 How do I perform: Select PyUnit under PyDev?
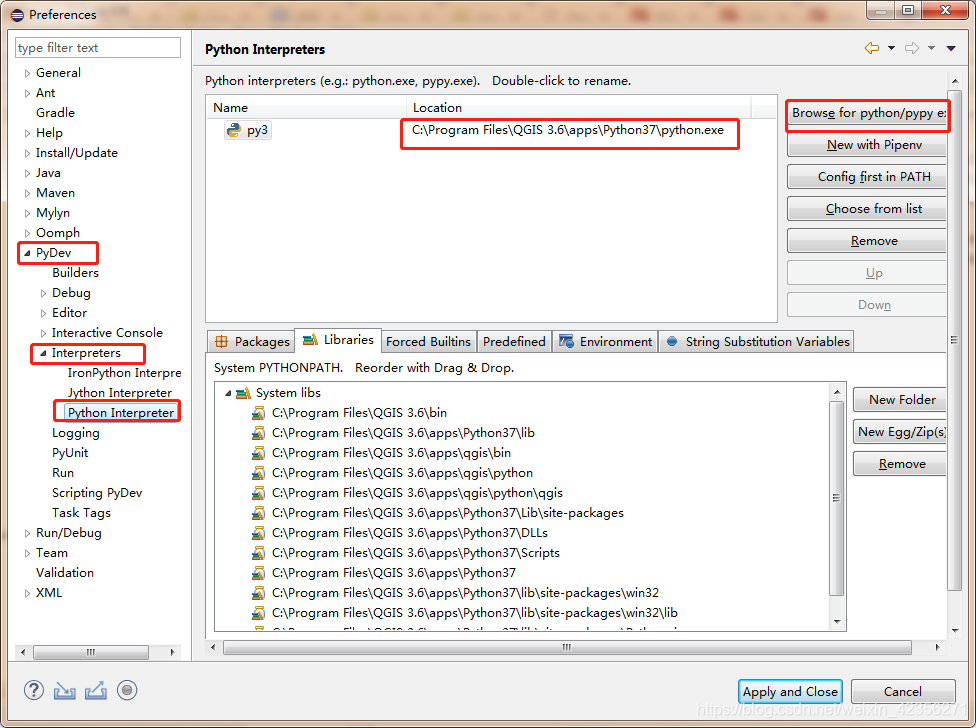70,453
